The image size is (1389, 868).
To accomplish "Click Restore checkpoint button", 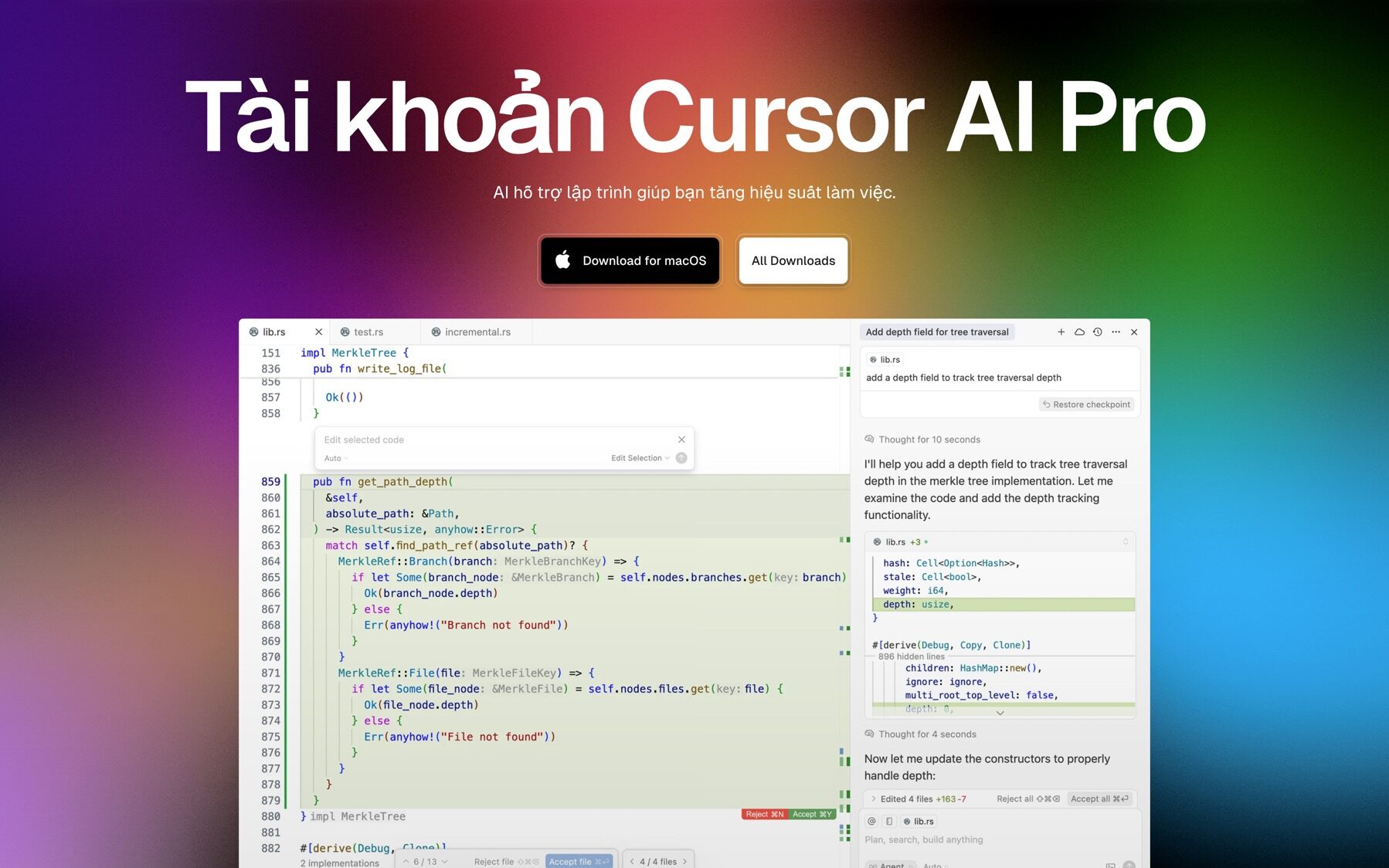I will click(1086, 405).
